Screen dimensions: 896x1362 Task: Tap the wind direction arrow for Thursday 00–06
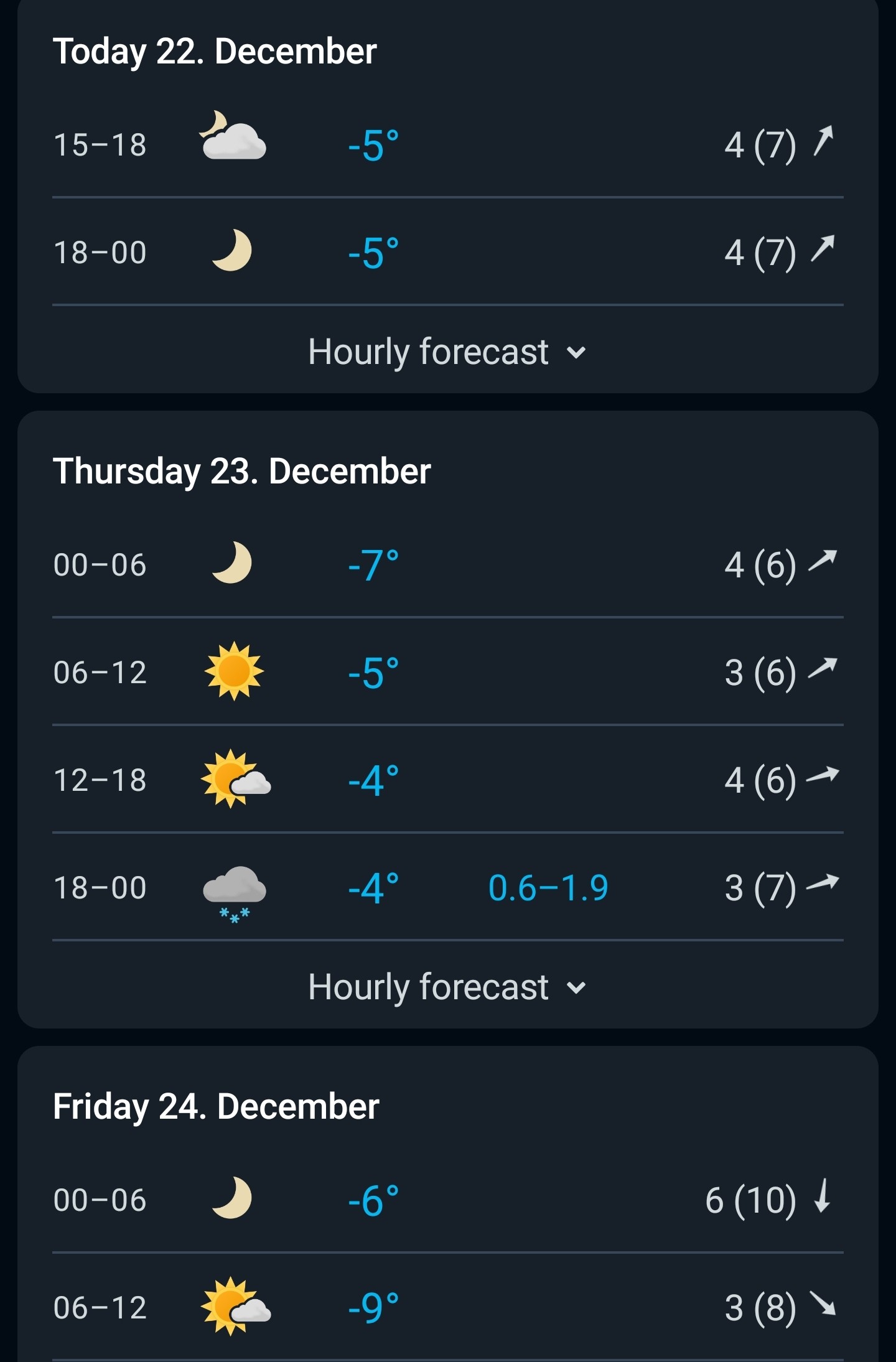click(823, 561)
